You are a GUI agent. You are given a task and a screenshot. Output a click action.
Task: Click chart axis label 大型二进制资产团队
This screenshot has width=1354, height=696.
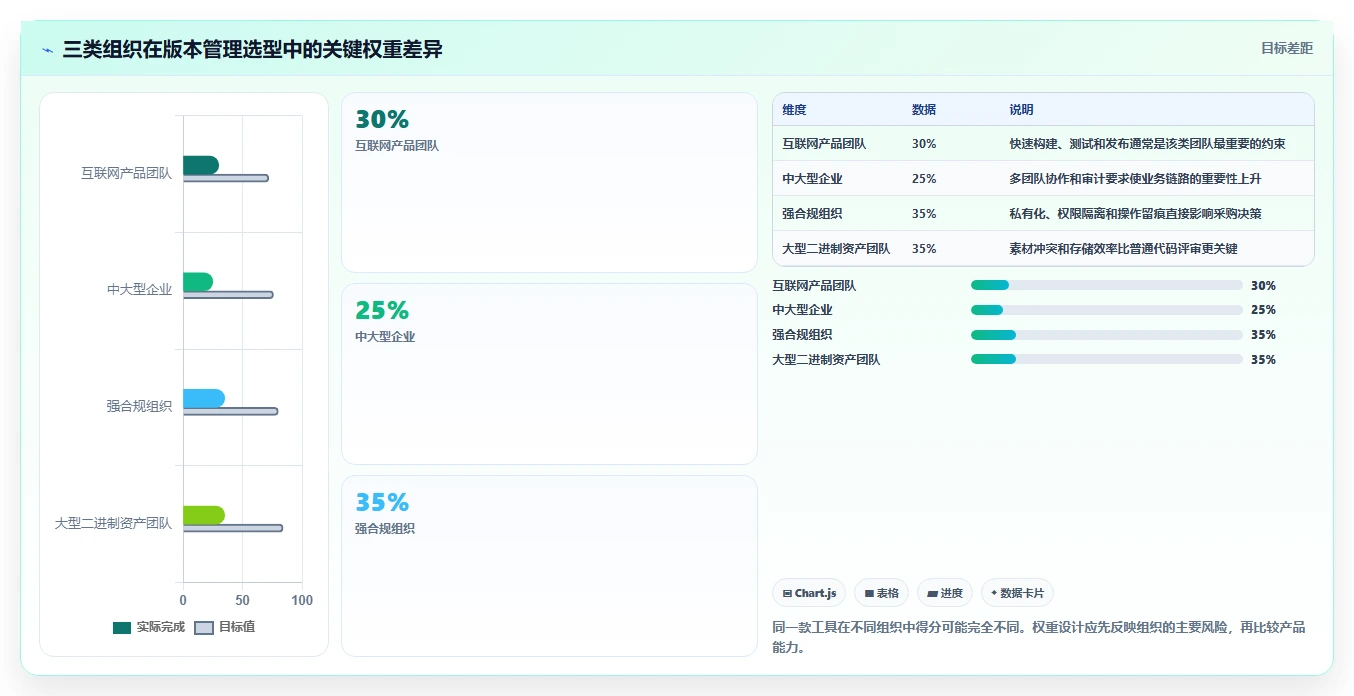click(x=113, y=523)
